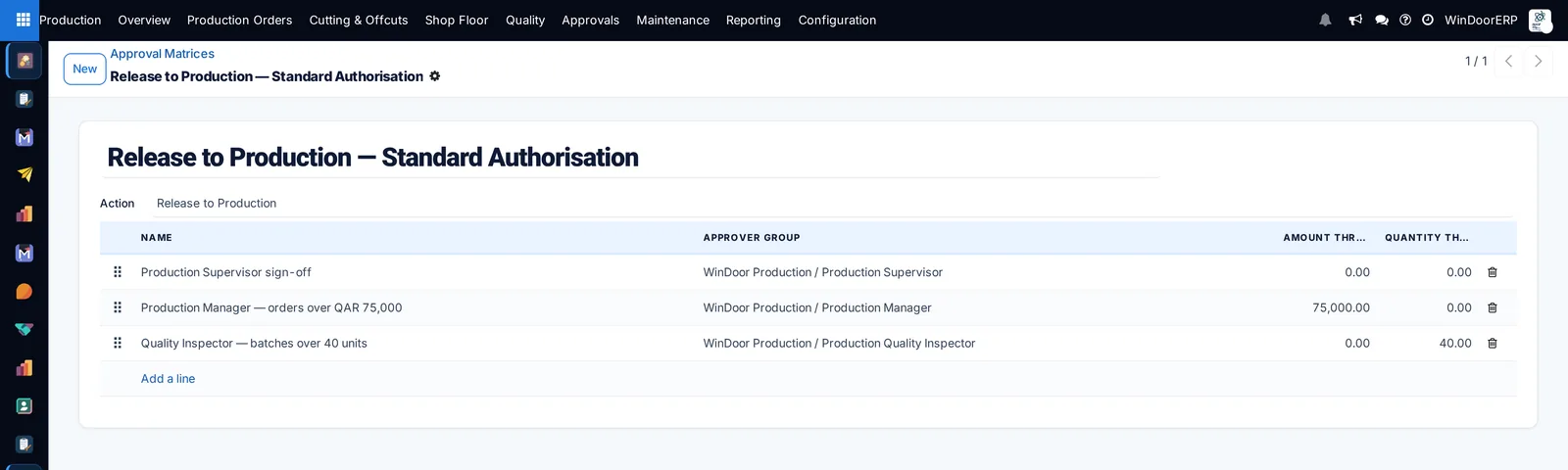Screen dimensions: 1568x470
Task: Open the notifications bell
Action: point(1325,20)
